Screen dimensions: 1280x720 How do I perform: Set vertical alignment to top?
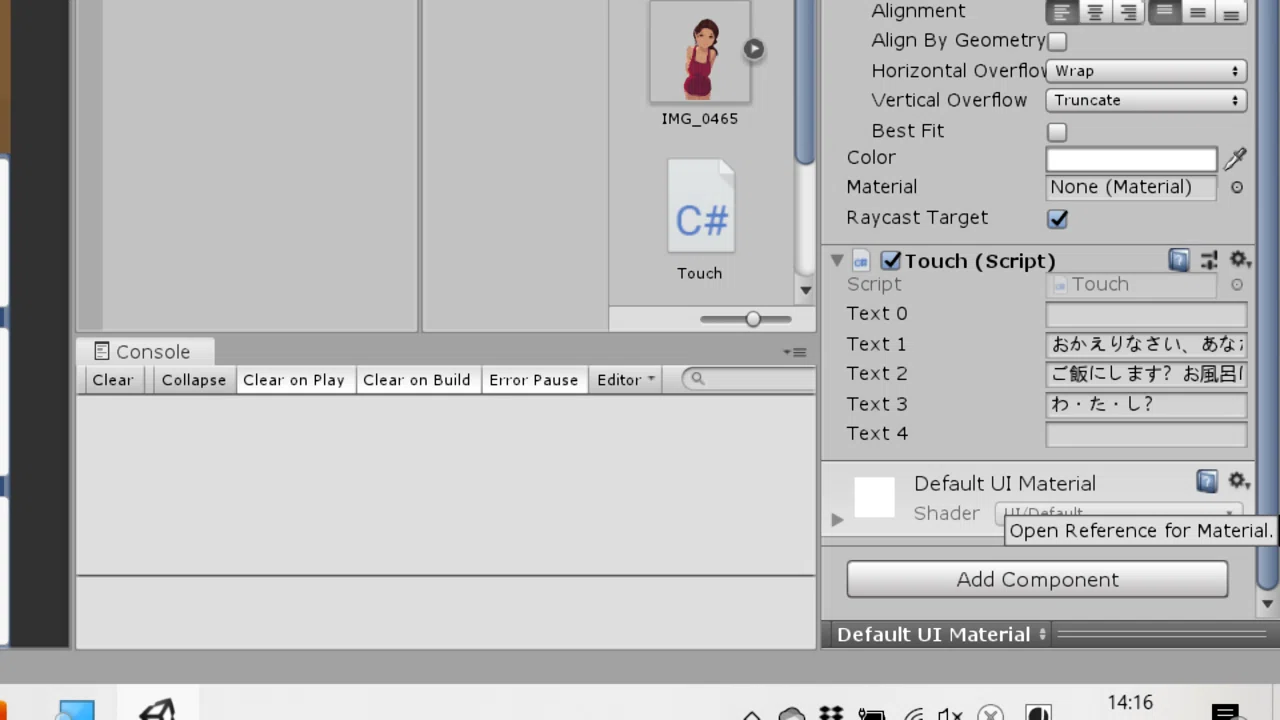(x=1164, y=13)
